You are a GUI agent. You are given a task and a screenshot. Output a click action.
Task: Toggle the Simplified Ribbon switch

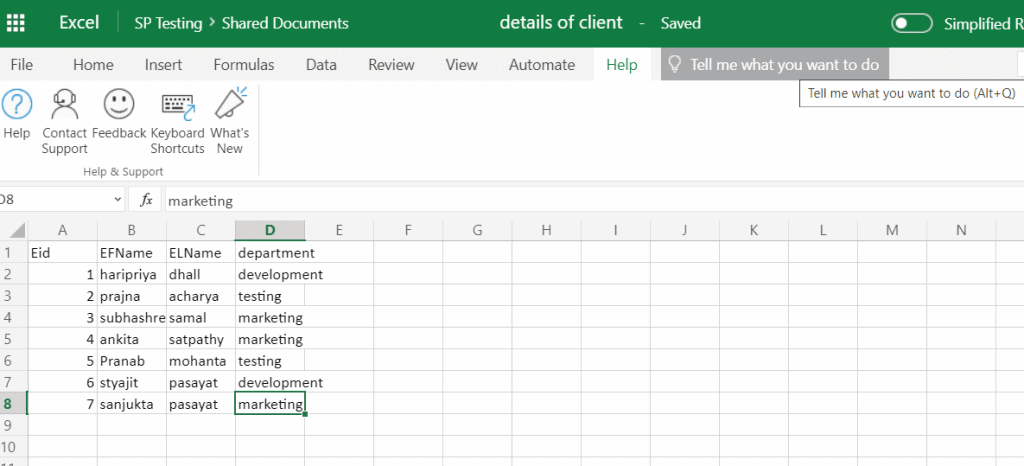(x=912, y=24)
